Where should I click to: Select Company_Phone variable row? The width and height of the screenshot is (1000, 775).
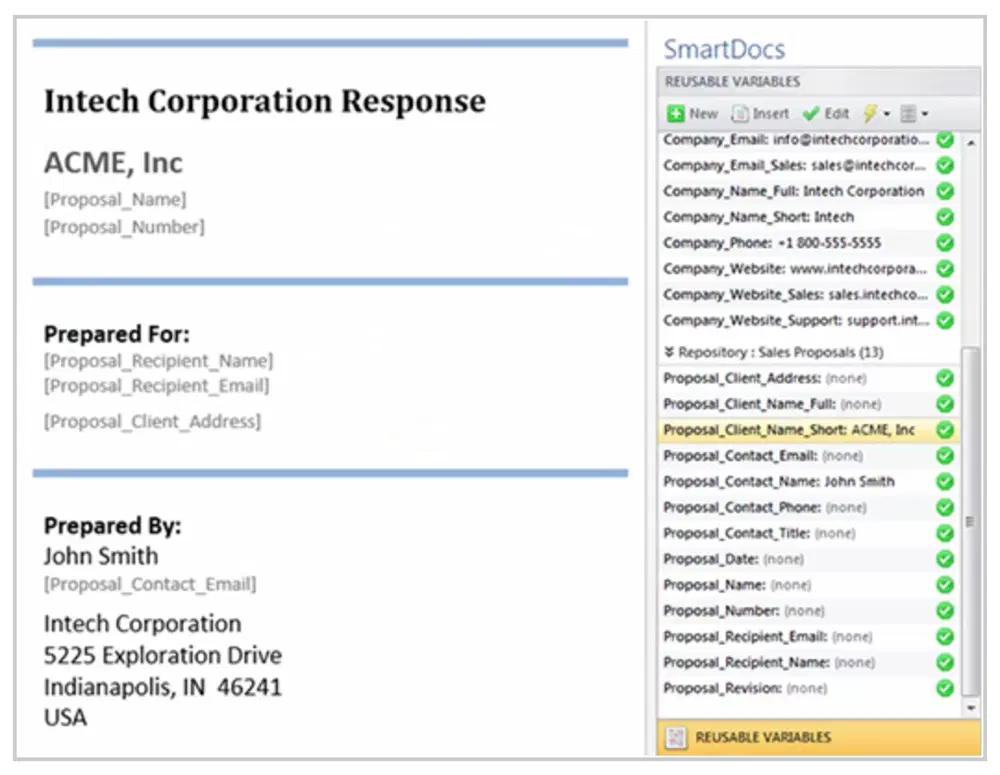point(808,243)
